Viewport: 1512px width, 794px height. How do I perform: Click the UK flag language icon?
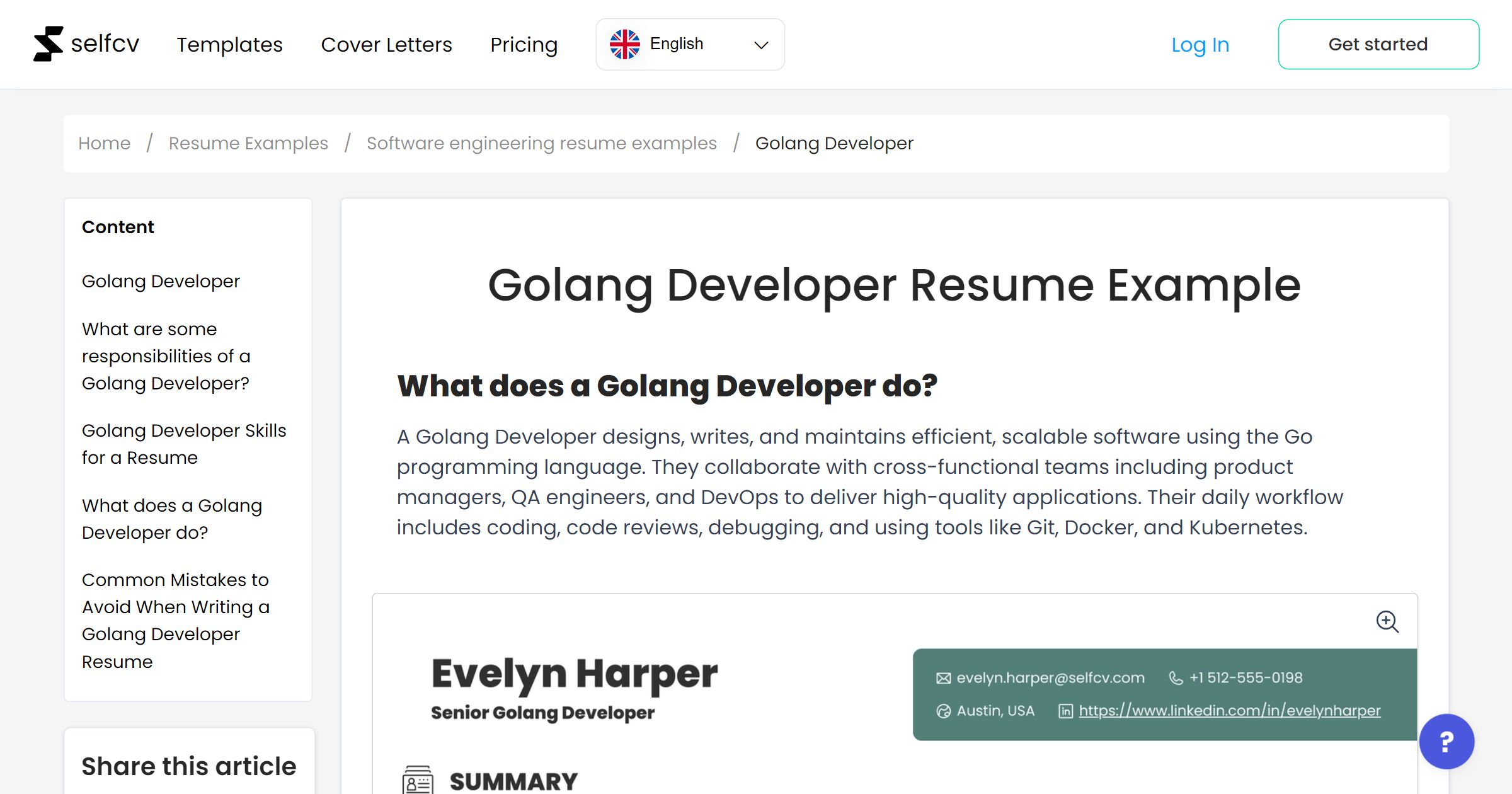click(624, 44)
